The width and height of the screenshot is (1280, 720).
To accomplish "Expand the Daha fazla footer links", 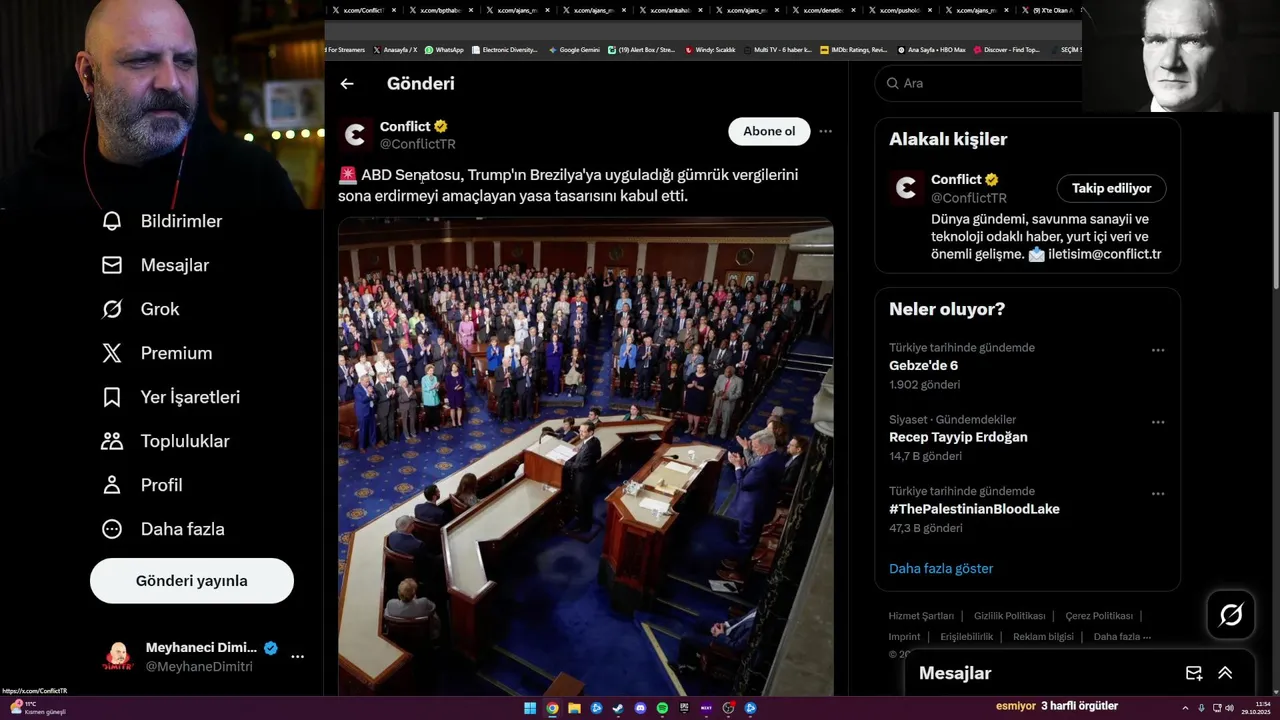I will (1122, 637).
